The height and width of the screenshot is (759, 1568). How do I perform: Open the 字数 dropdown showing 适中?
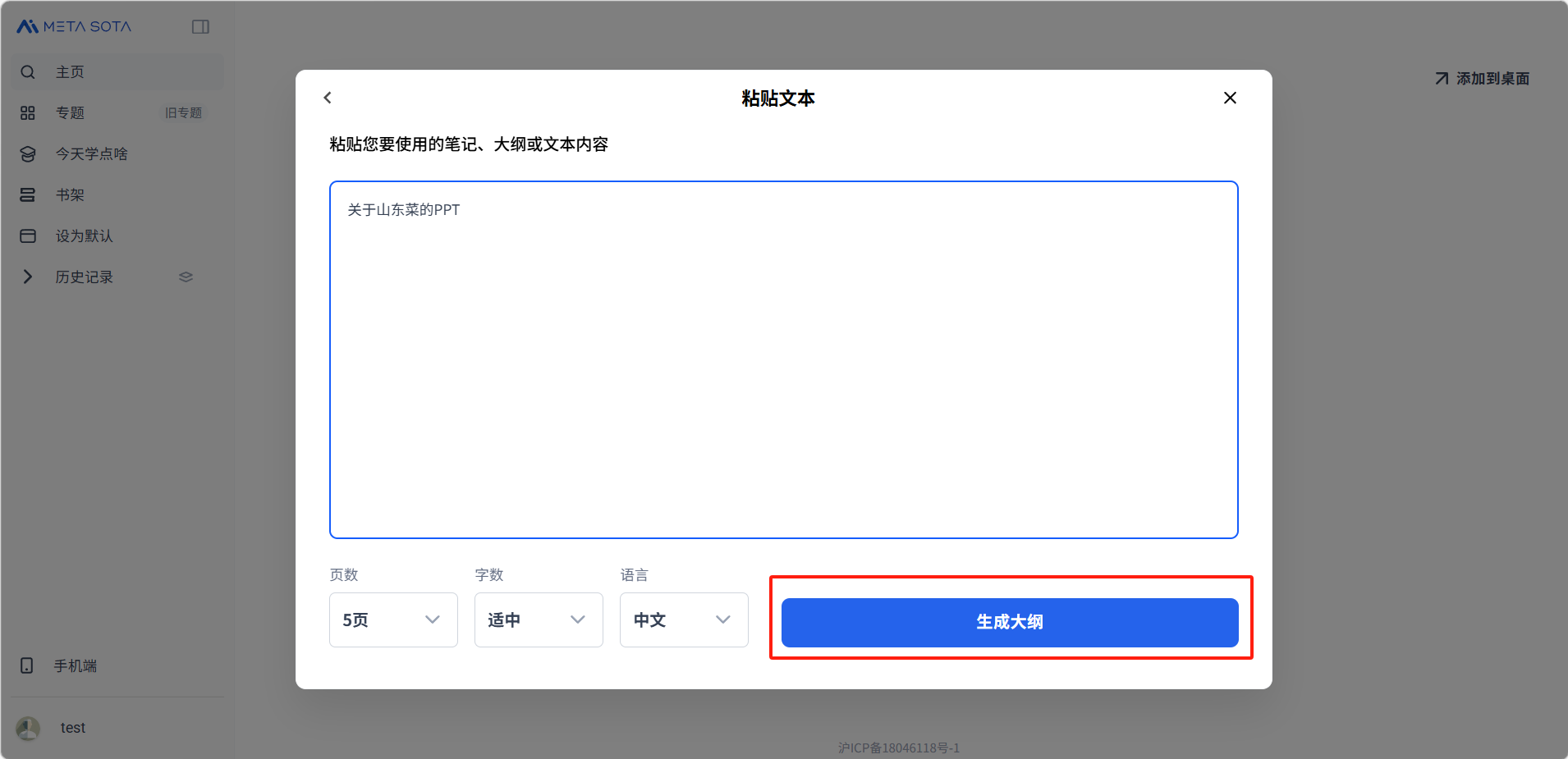coord(538,620)
